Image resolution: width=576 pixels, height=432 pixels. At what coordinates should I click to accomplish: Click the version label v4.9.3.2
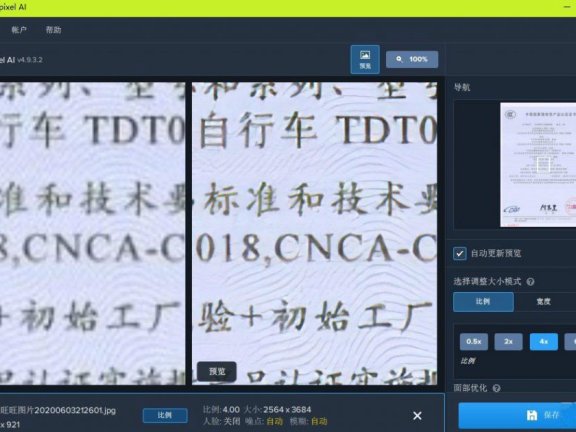[30, 60]
